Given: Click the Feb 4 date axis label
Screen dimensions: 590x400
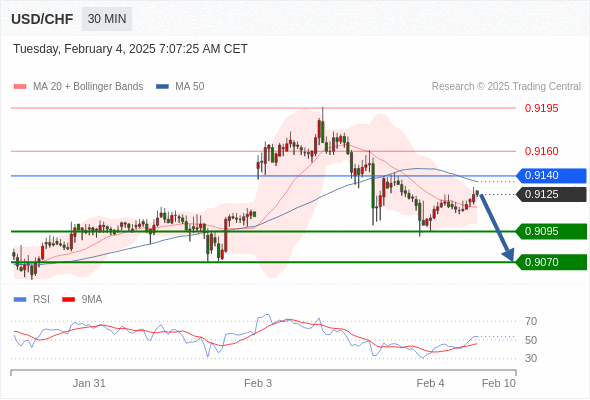Looking at the screenshot, I should point(430,383).
